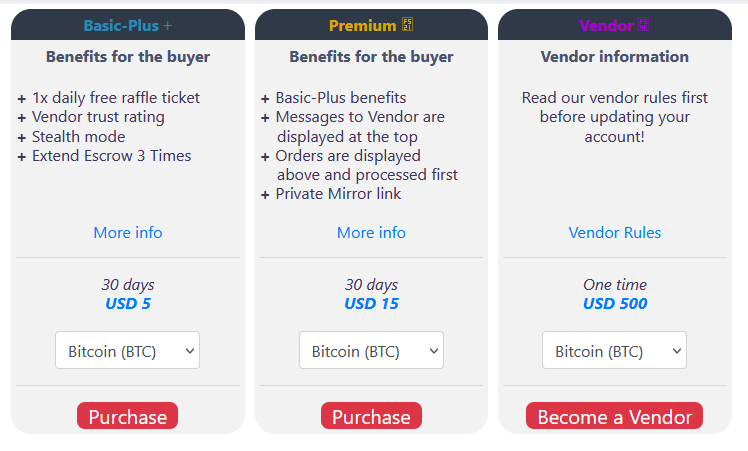Click the yellow icon next to Premium

click(407, 26)
